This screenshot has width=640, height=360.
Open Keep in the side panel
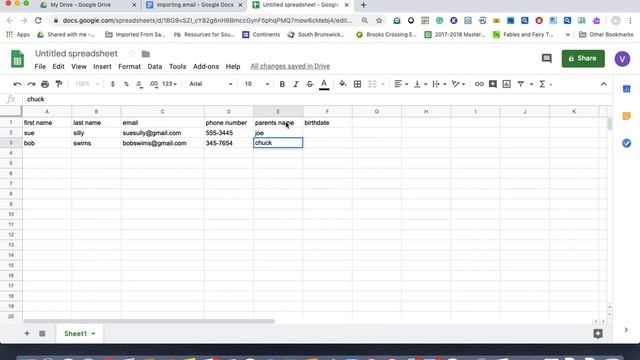coord(627,116)
